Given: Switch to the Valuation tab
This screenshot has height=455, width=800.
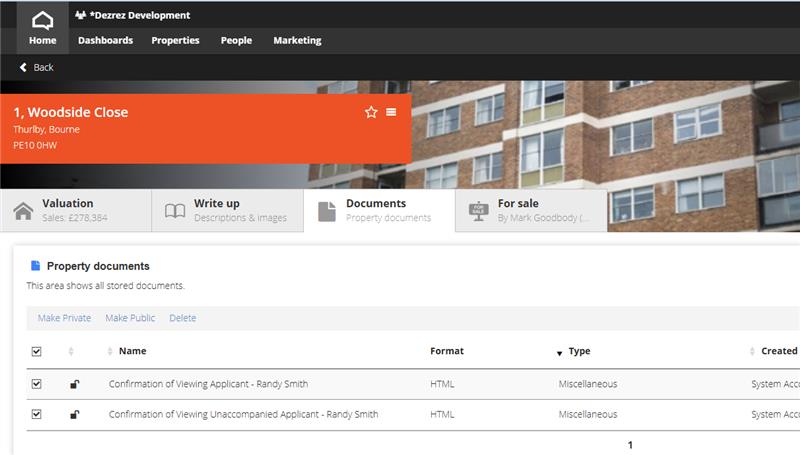Looking at the screenshot, I should click(x=76, y=210).
